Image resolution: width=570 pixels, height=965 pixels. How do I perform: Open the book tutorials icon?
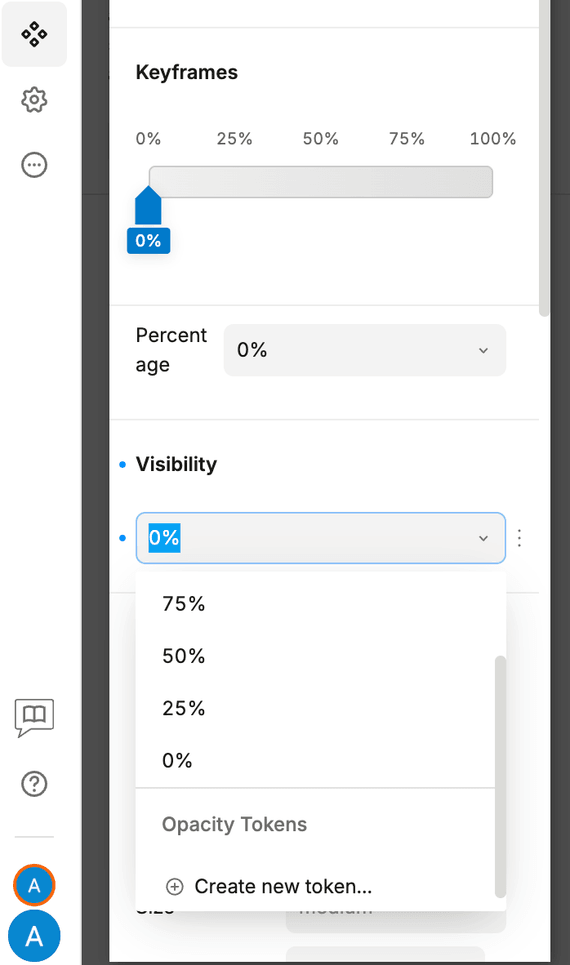34,718
